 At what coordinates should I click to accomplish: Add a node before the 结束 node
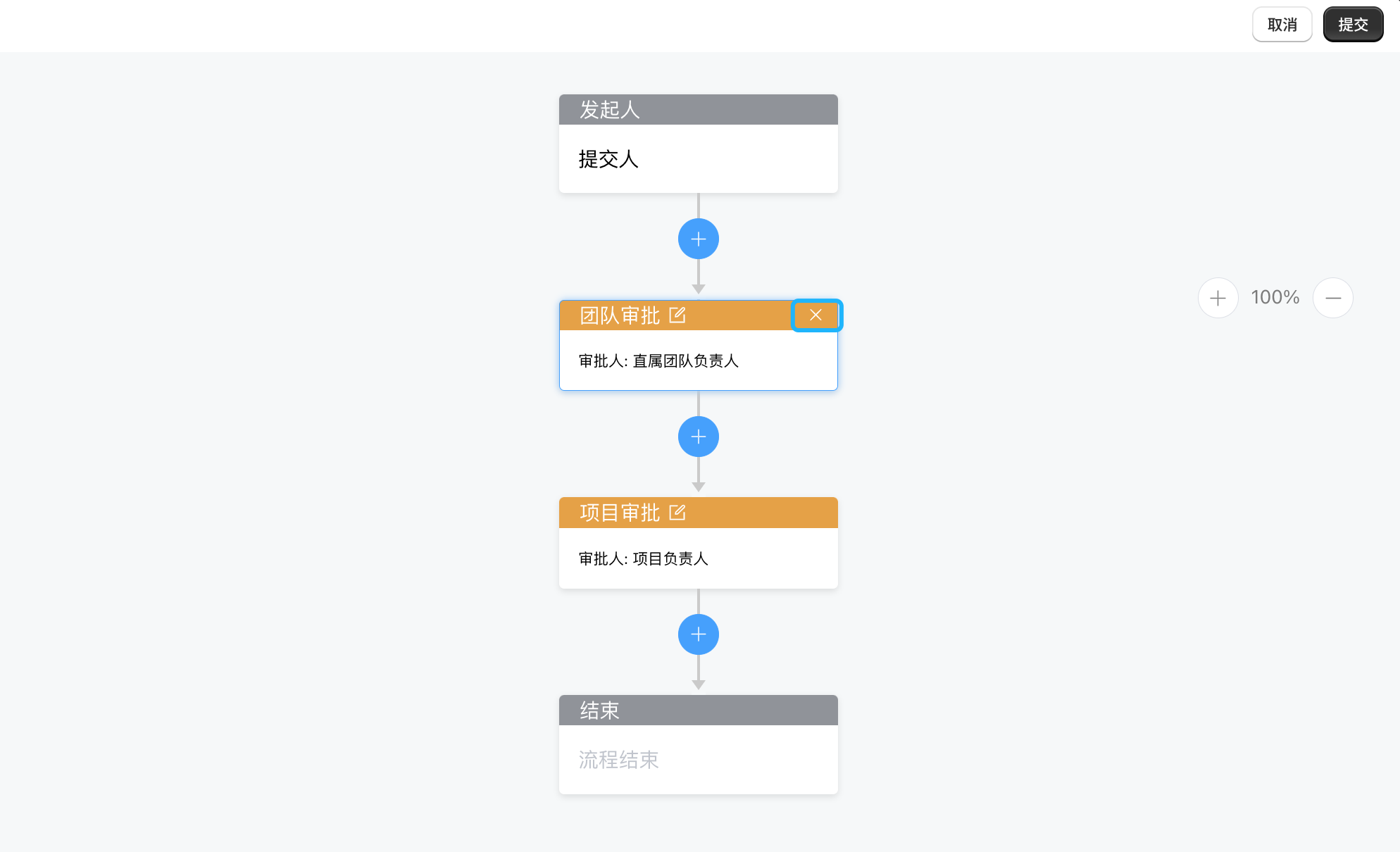pyautogui.click(x=698, y=634)
